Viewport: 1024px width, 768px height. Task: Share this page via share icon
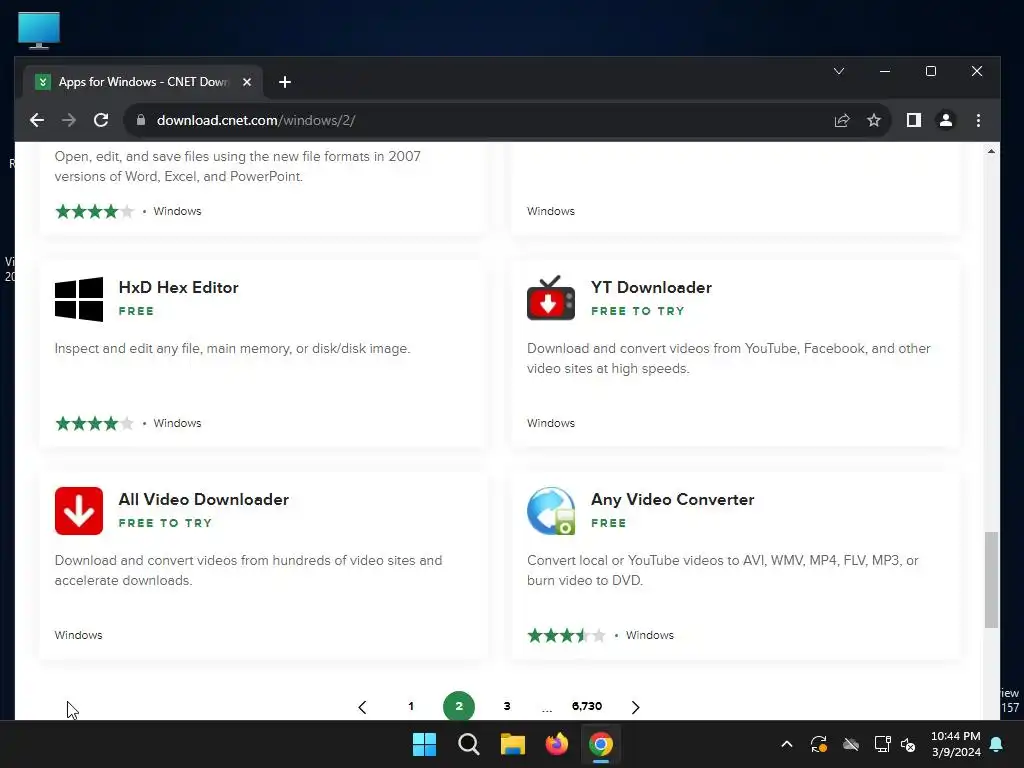tap(842, 120)
